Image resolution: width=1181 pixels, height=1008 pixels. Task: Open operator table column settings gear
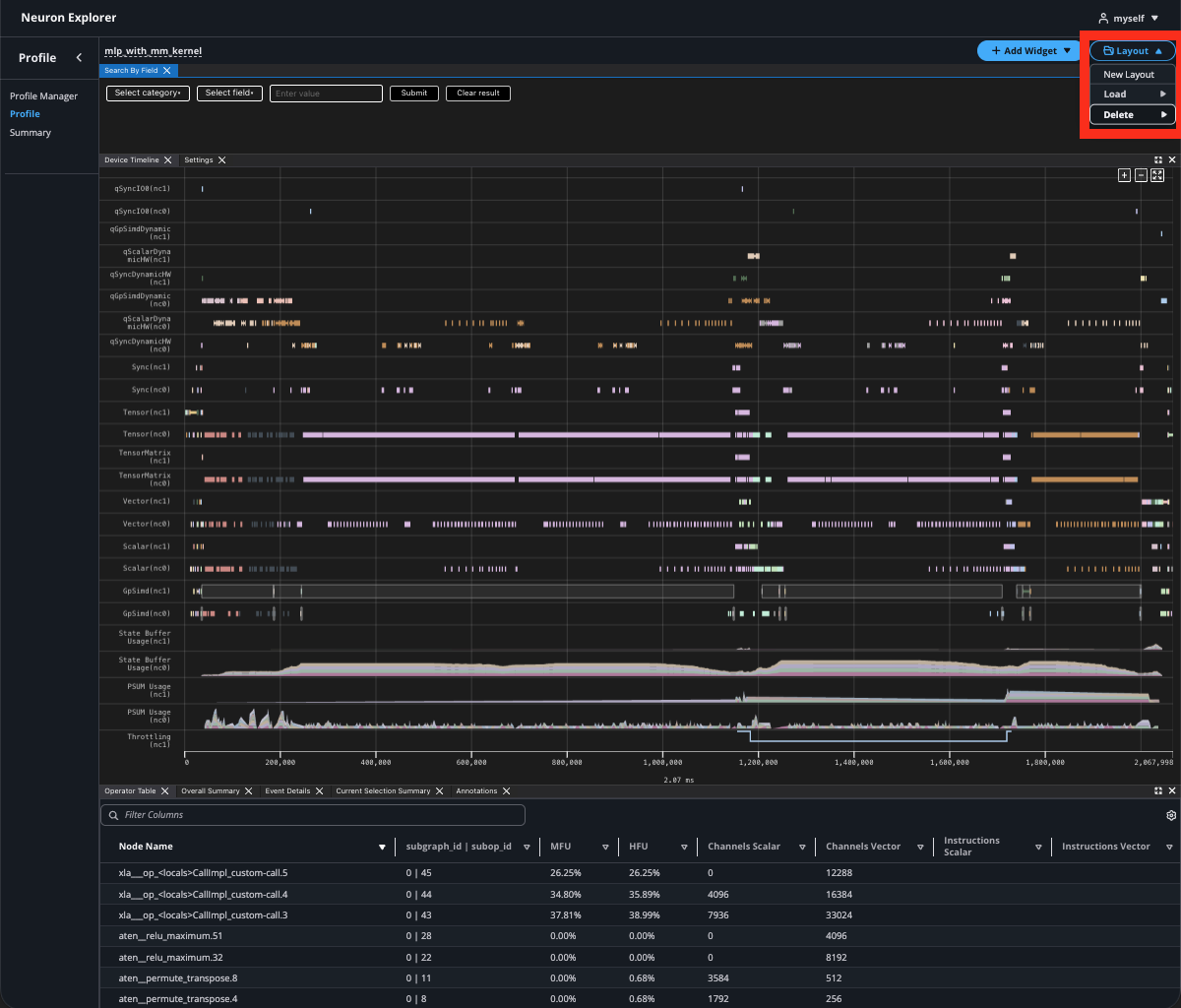point(1170,816)
